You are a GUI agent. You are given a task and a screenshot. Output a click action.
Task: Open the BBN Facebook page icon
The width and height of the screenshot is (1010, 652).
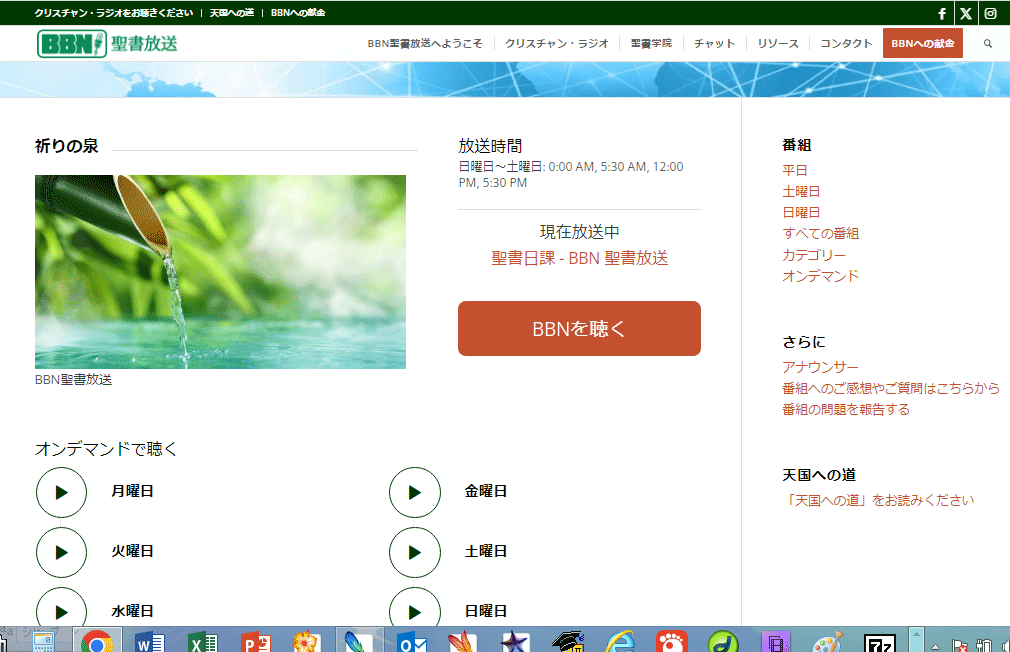tap(942, 14)
